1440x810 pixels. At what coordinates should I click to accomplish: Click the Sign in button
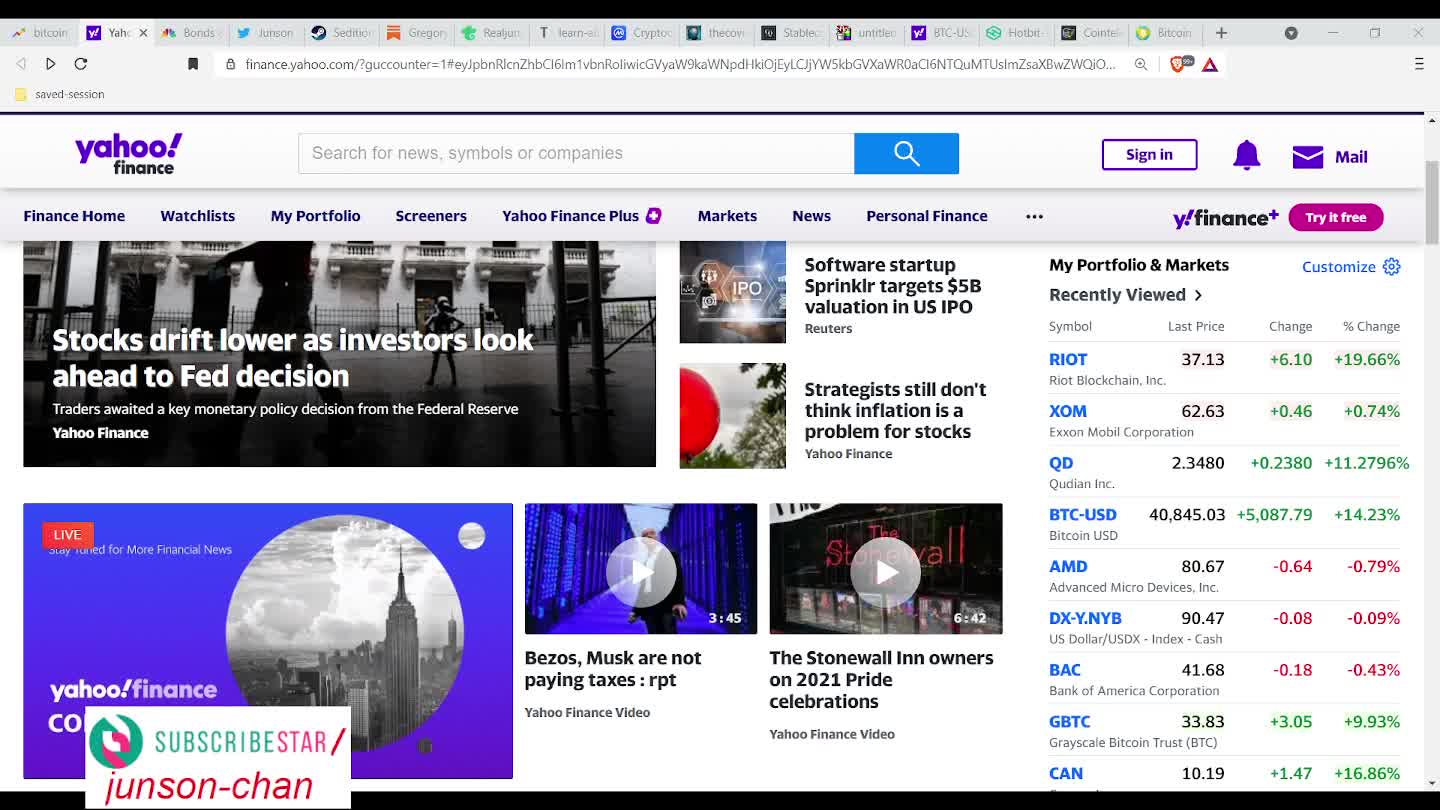point(1149,154)
